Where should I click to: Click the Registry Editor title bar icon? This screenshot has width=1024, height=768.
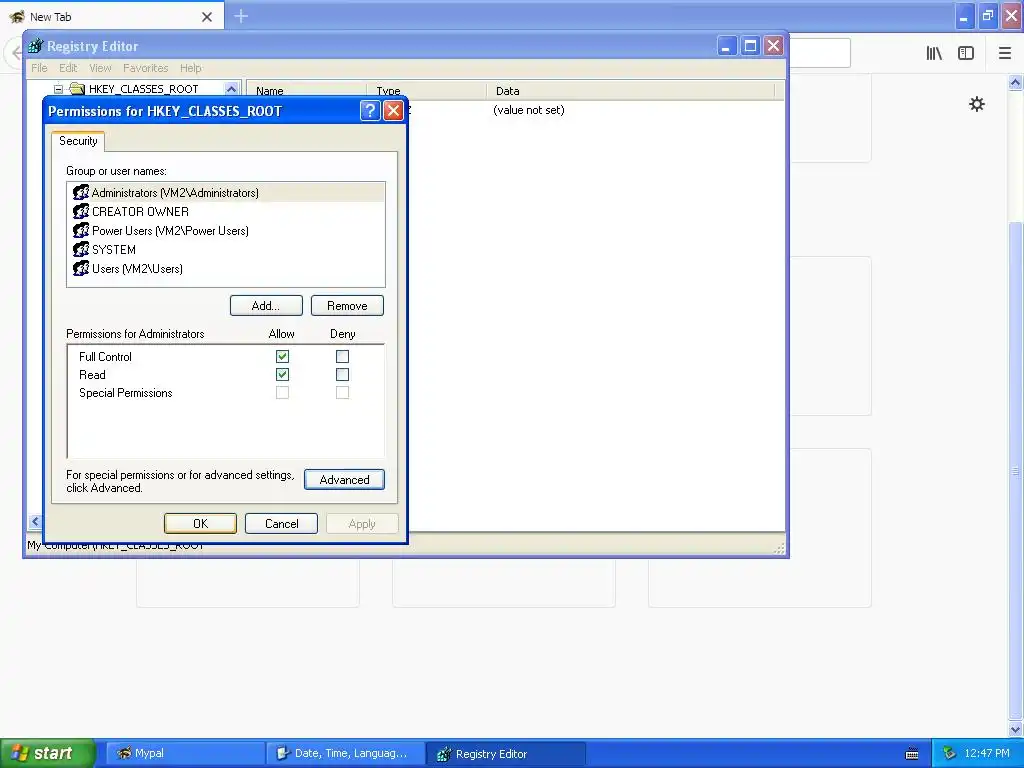tap(35, 46)
